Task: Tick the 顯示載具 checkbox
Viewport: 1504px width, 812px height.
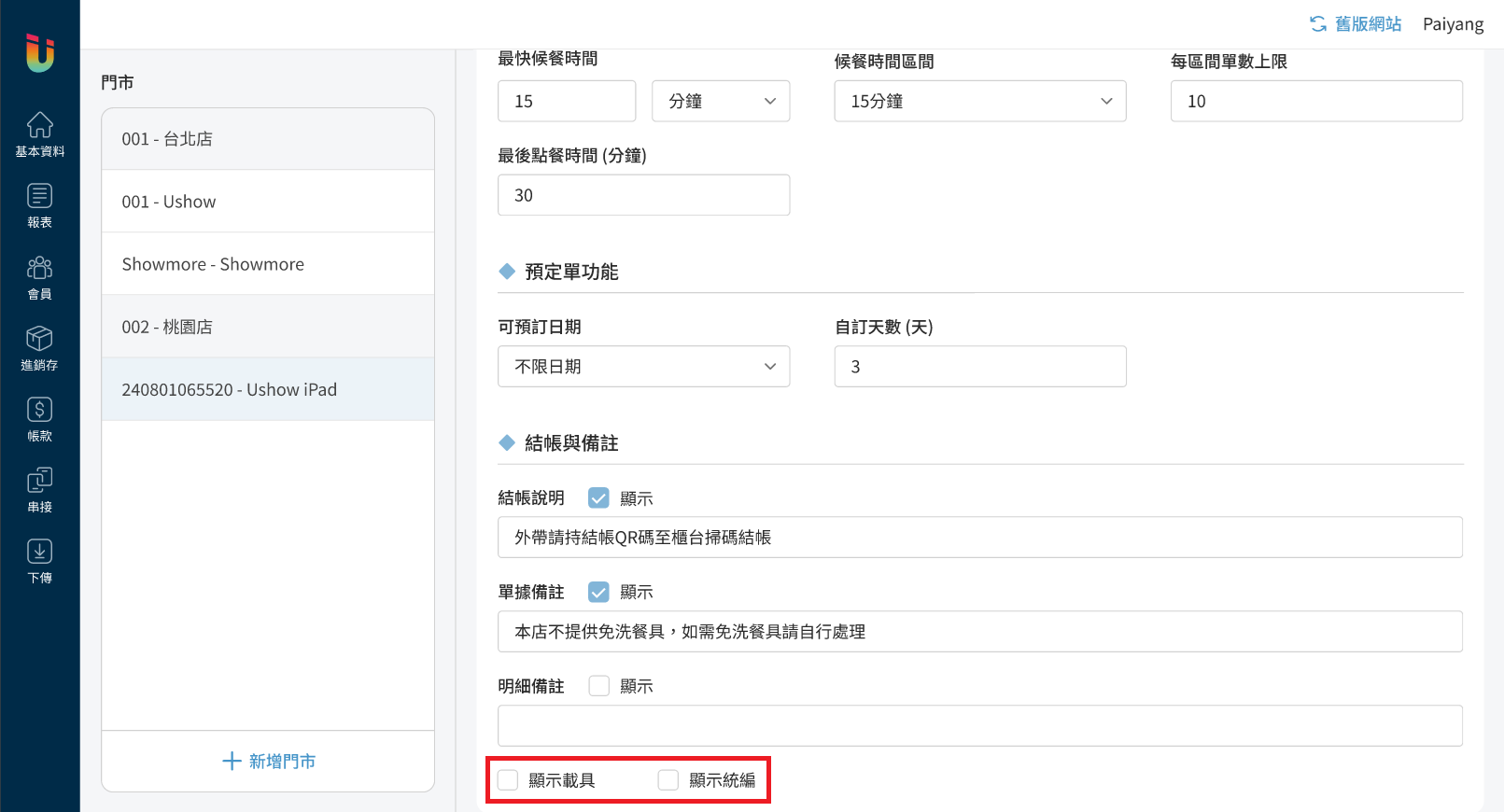Action: coord(508,780)
